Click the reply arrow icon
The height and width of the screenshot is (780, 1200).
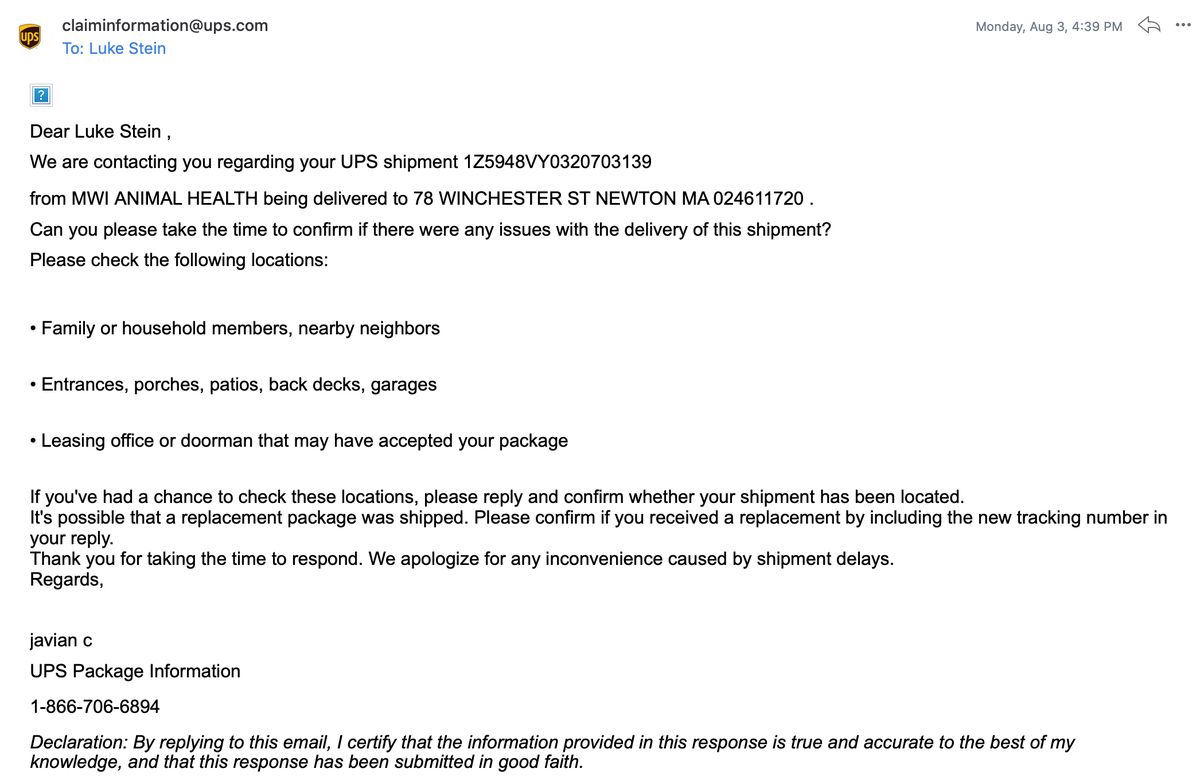(1150, 26)
